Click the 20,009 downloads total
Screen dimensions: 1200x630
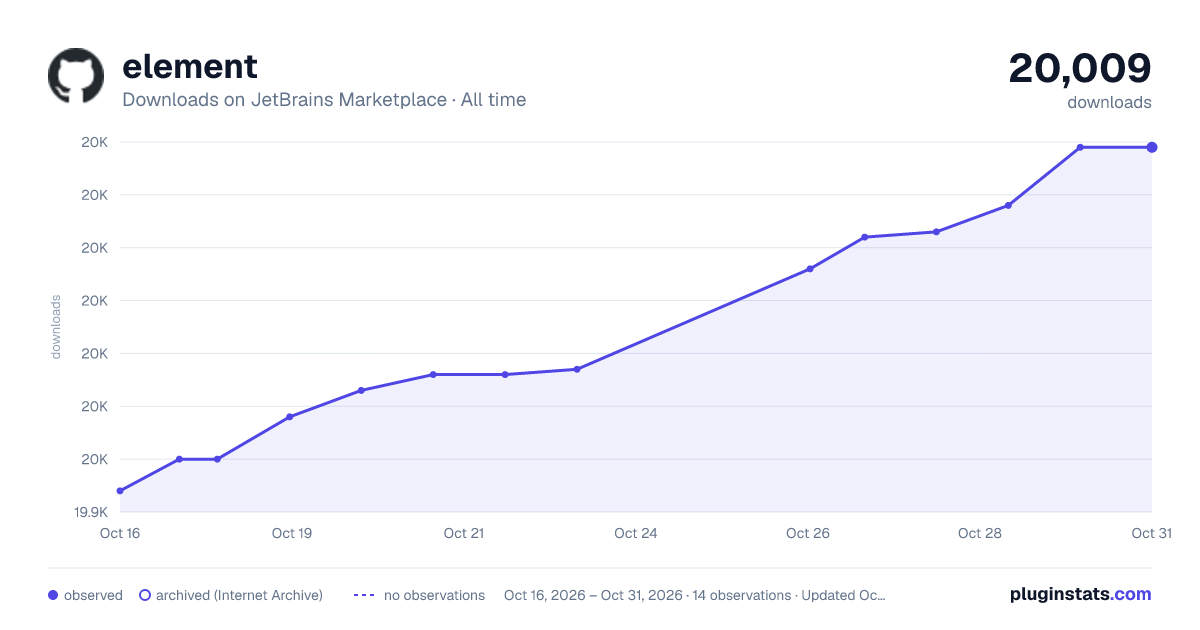pyautogui.click(x=1080, y=68)
